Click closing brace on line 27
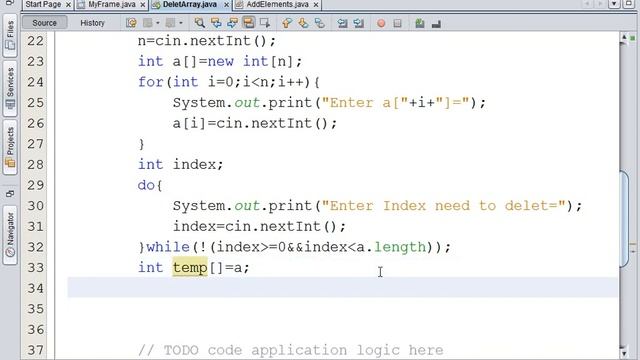This screenshot has height=360, width=640. tap(141, 144)
